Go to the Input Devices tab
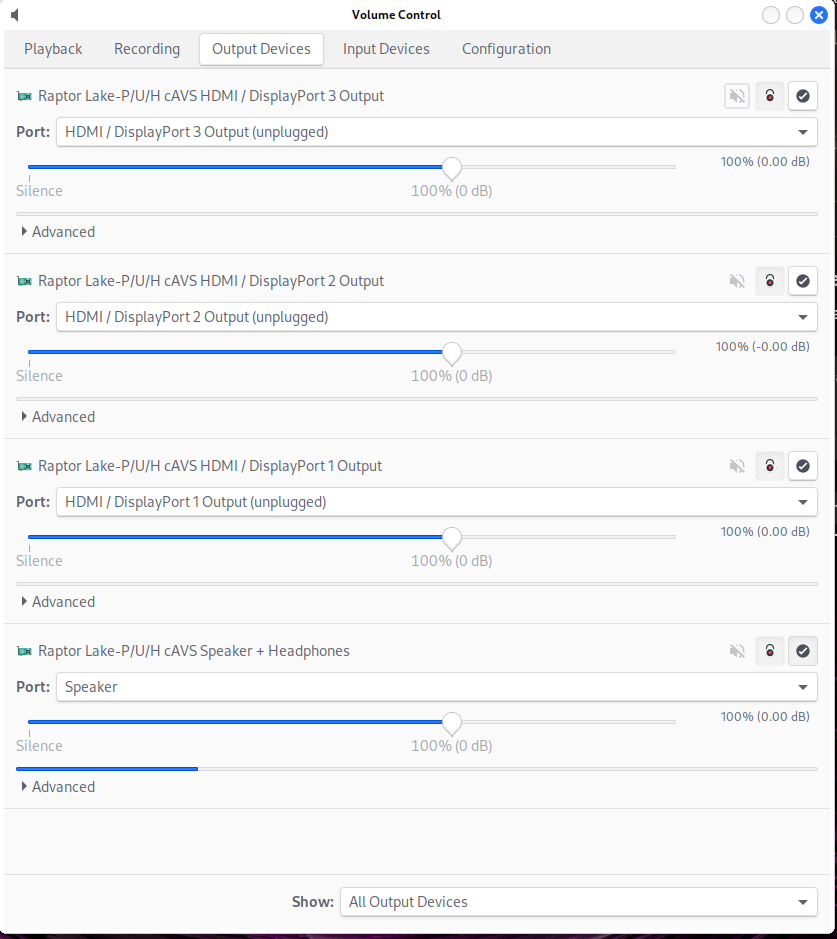837x939 pixels. tap(386, 49)
